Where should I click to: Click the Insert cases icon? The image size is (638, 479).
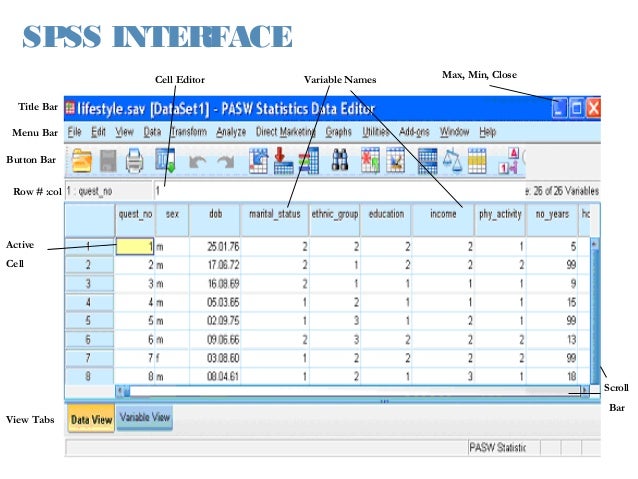pos(370,160)
